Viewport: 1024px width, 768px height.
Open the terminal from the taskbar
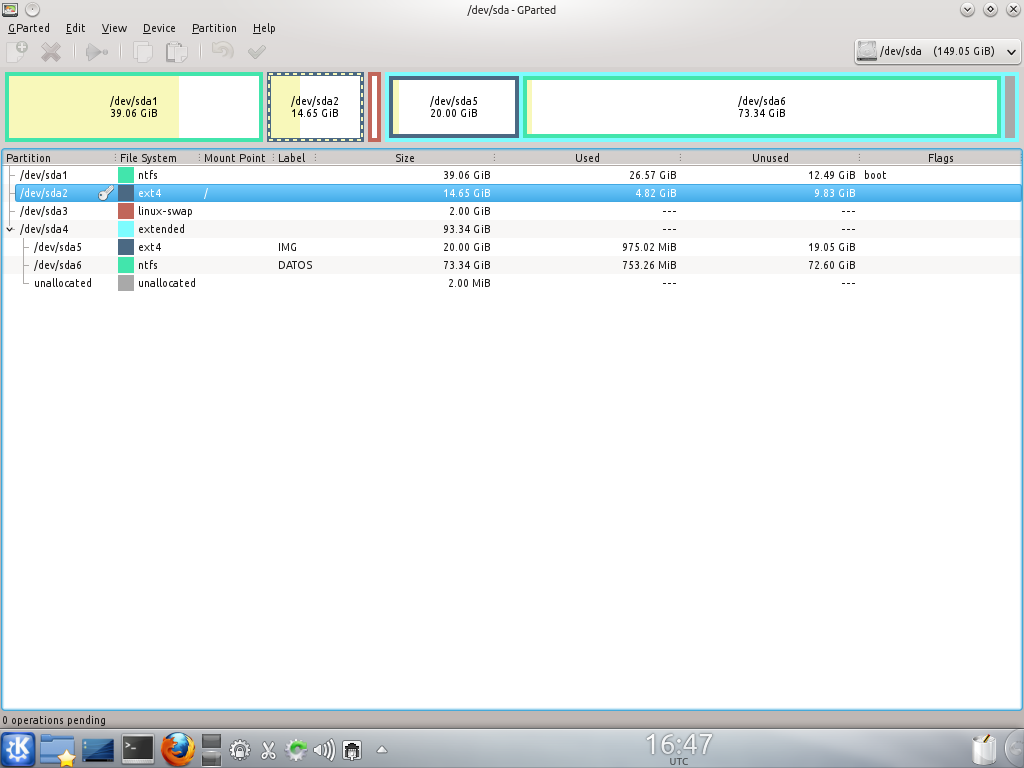click(137, 748)
